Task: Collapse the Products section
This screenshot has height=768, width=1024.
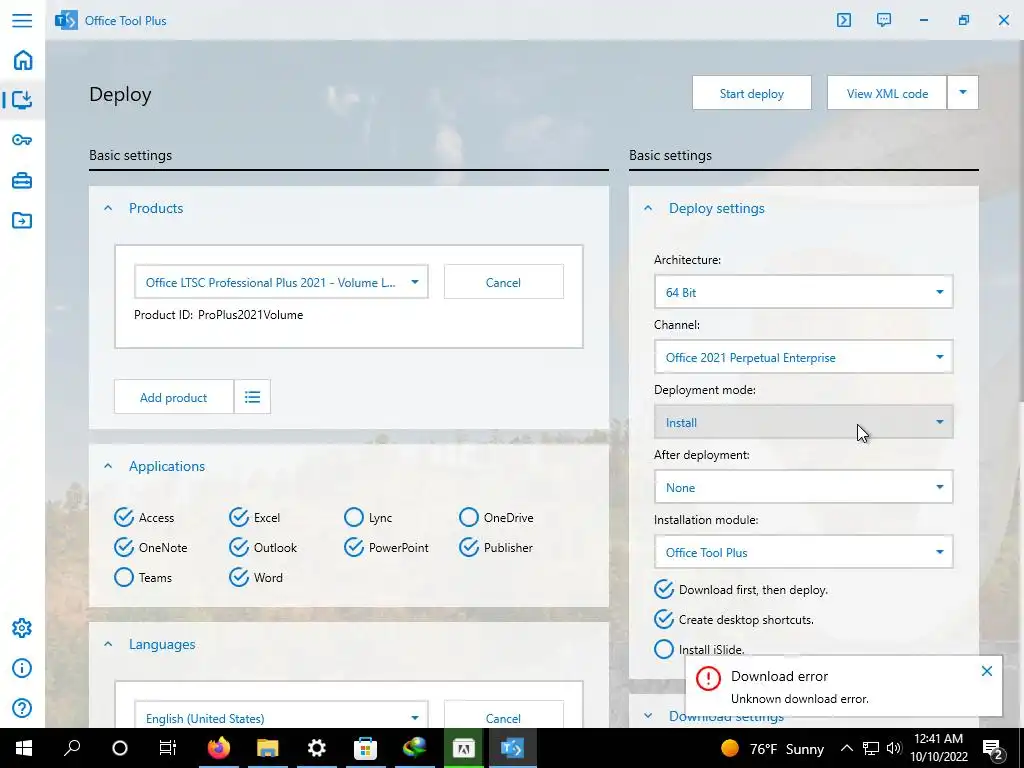Action: pyautogui.click(x=108, y=208)
